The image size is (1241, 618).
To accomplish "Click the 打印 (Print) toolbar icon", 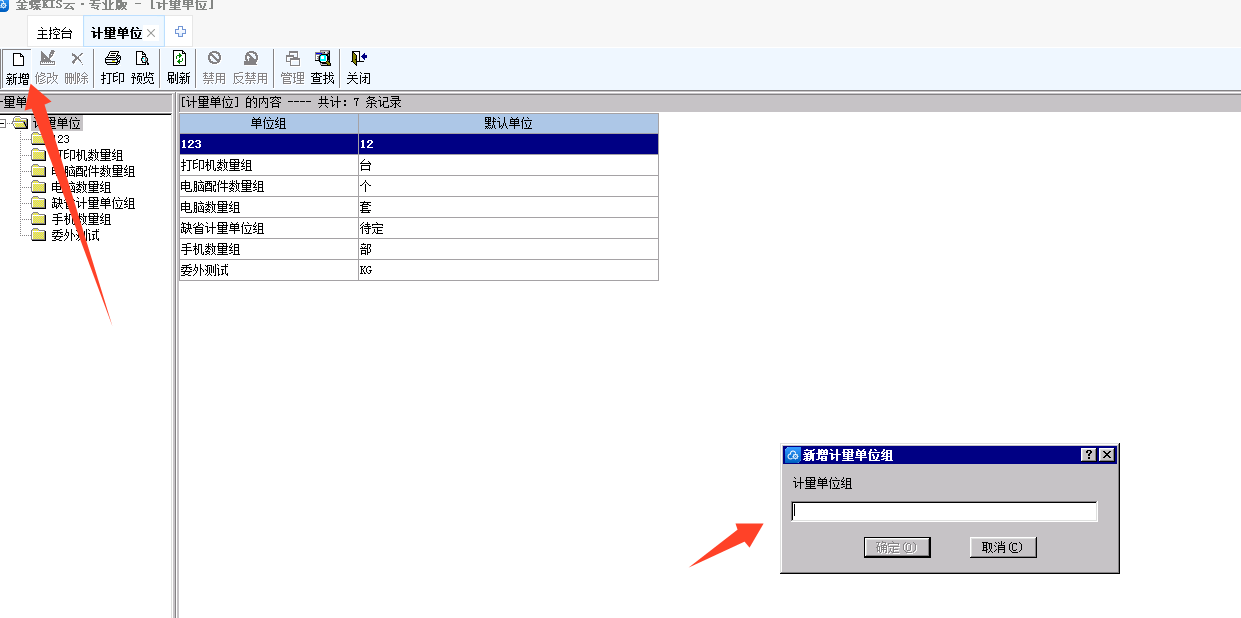I will pyautogui.click(x=113, y=67).
